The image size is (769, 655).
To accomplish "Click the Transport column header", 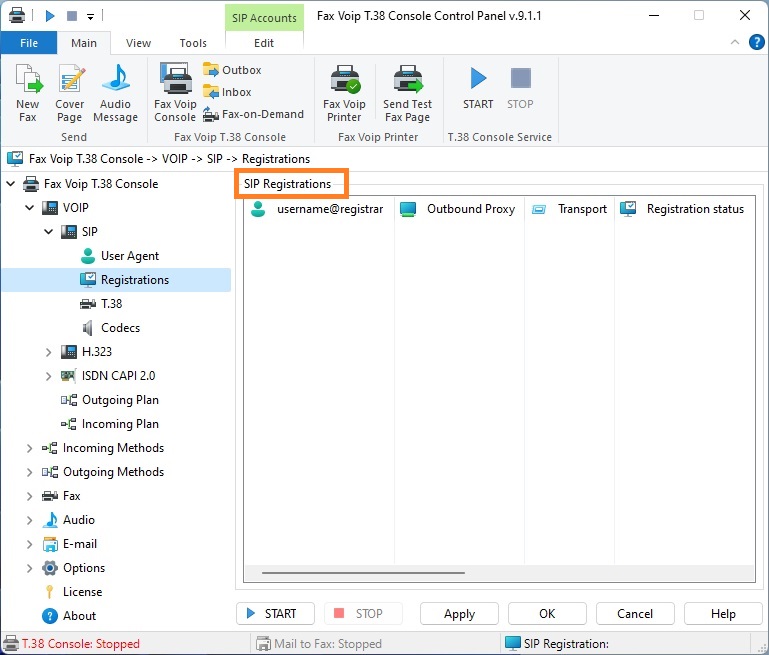I will [x=569, y=209].
